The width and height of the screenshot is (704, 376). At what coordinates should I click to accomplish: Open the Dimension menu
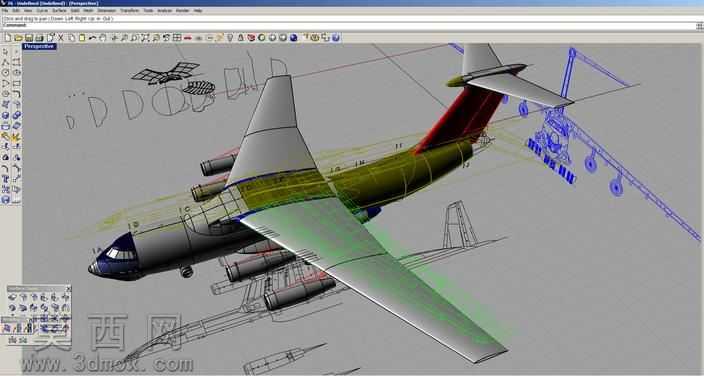106,10
